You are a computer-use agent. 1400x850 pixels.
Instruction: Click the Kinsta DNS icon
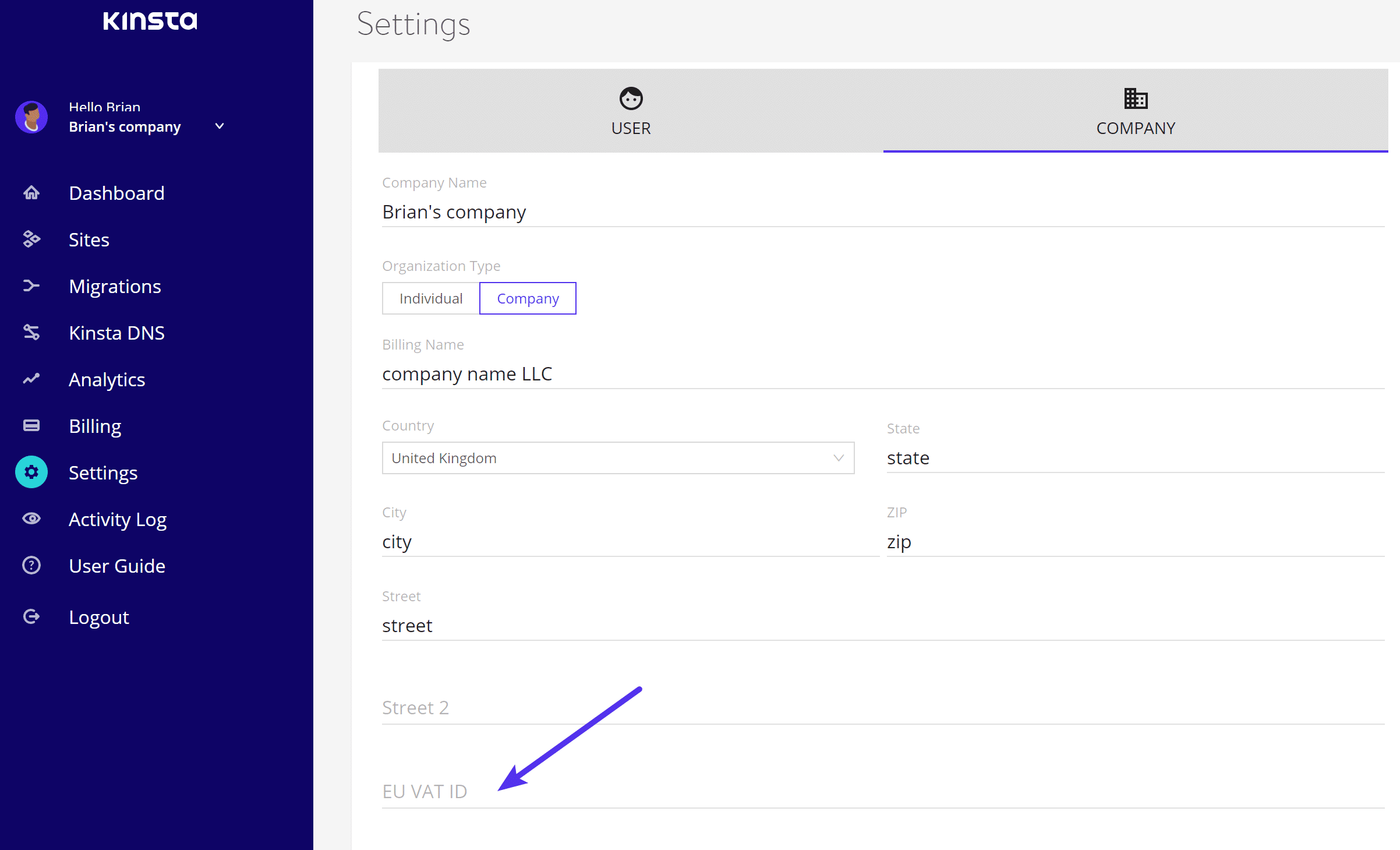click(x=31, y=333)
